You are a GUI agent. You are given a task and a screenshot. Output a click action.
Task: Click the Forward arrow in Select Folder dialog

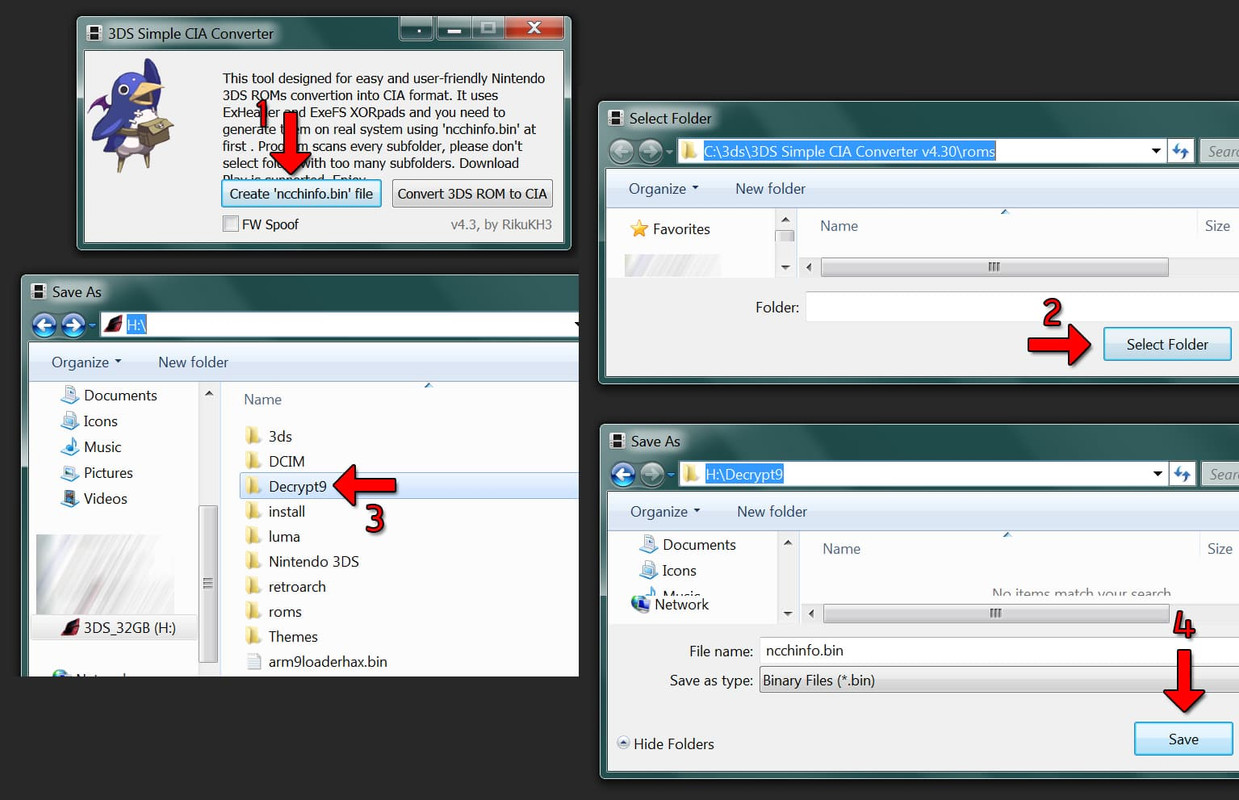point(650,151)
